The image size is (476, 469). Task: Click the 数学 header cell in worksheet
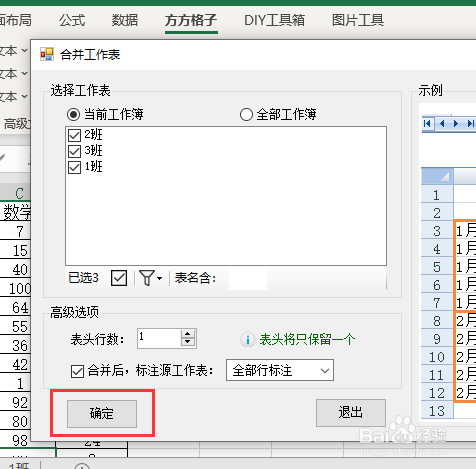pyautogui.click(x=15, y=212)
